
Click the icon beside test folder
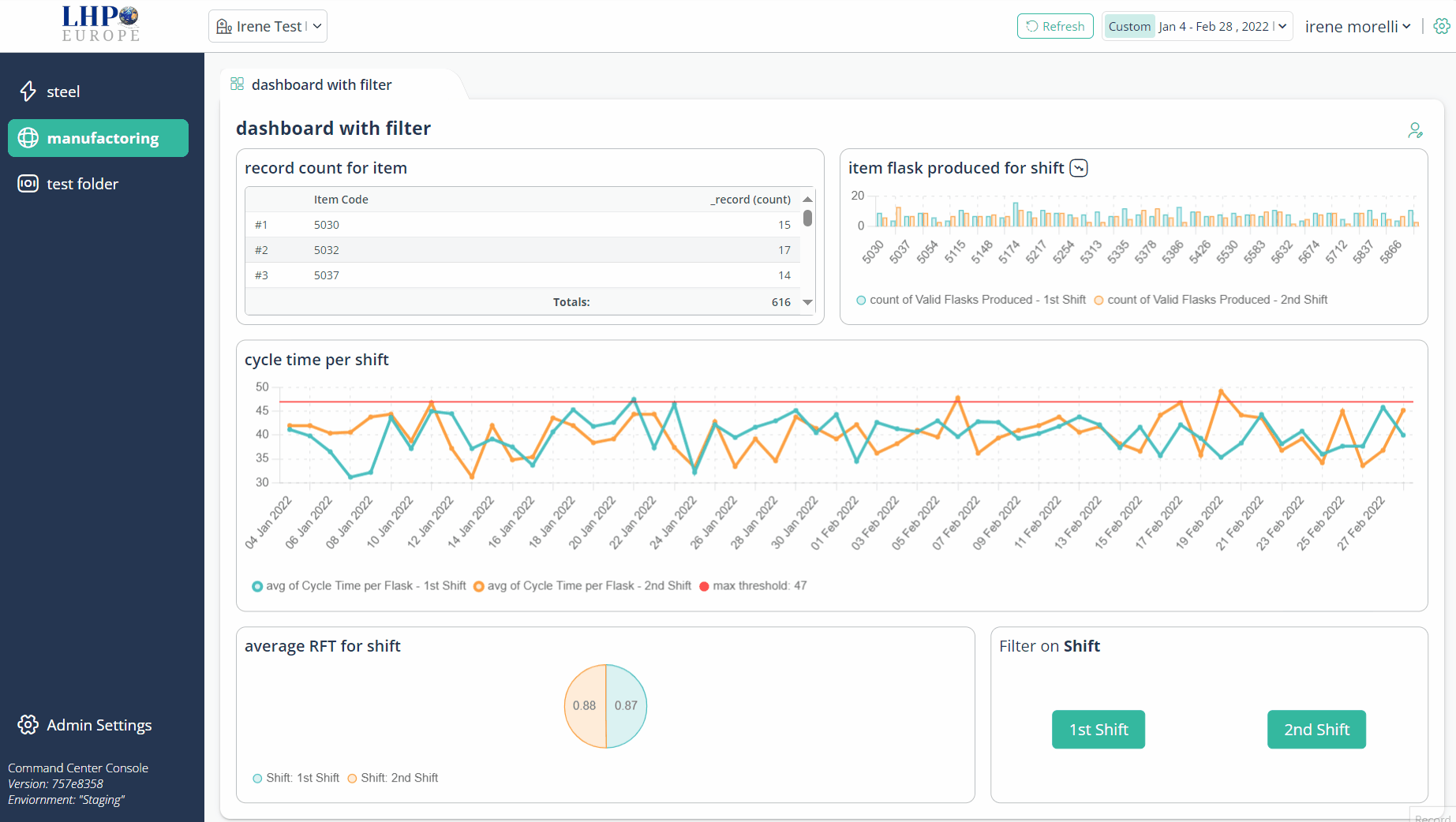tap(28, 184)
